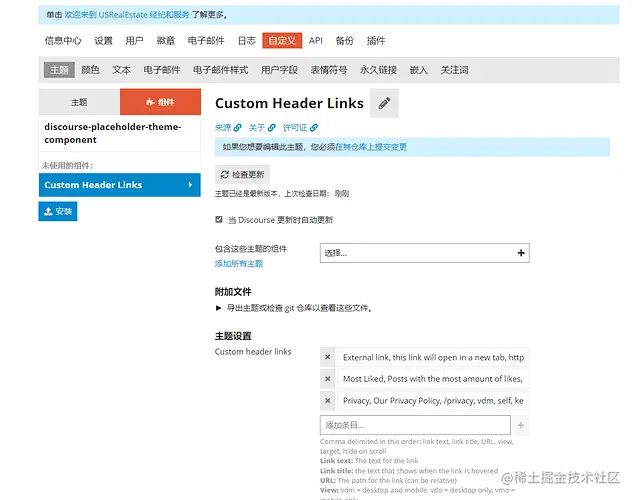The height and width of the screenshot is (500, 635).
Task: Open 嵌入 embedding sub-tab
Action: (419, 70)
